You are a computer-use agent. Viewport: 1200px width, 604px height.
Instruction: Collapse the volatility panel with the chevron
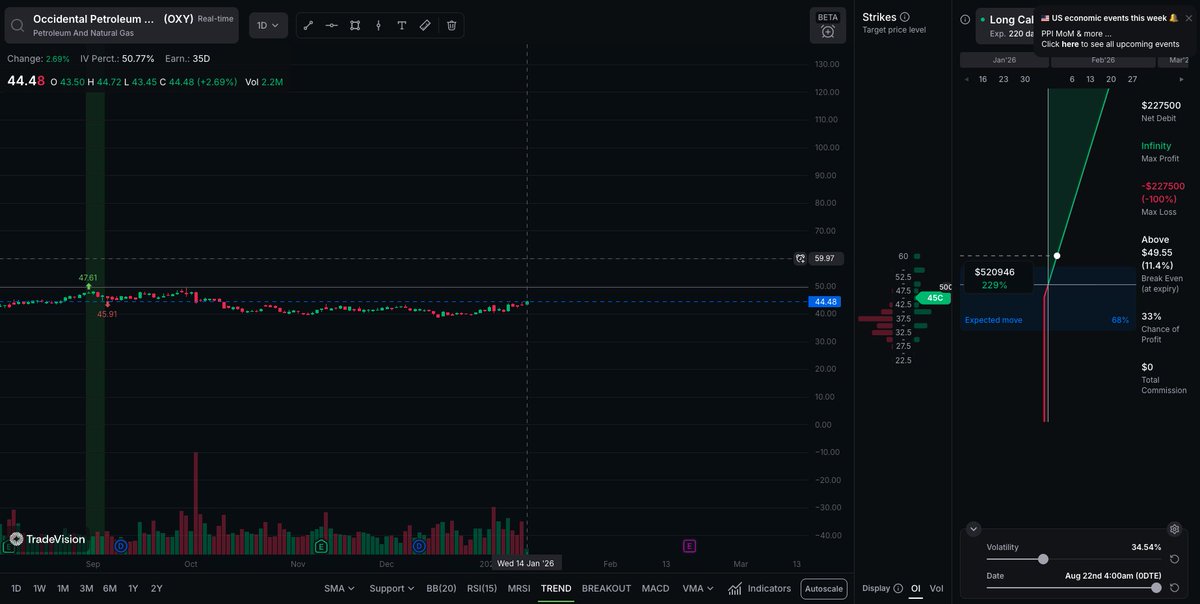(x=974, y=529)
